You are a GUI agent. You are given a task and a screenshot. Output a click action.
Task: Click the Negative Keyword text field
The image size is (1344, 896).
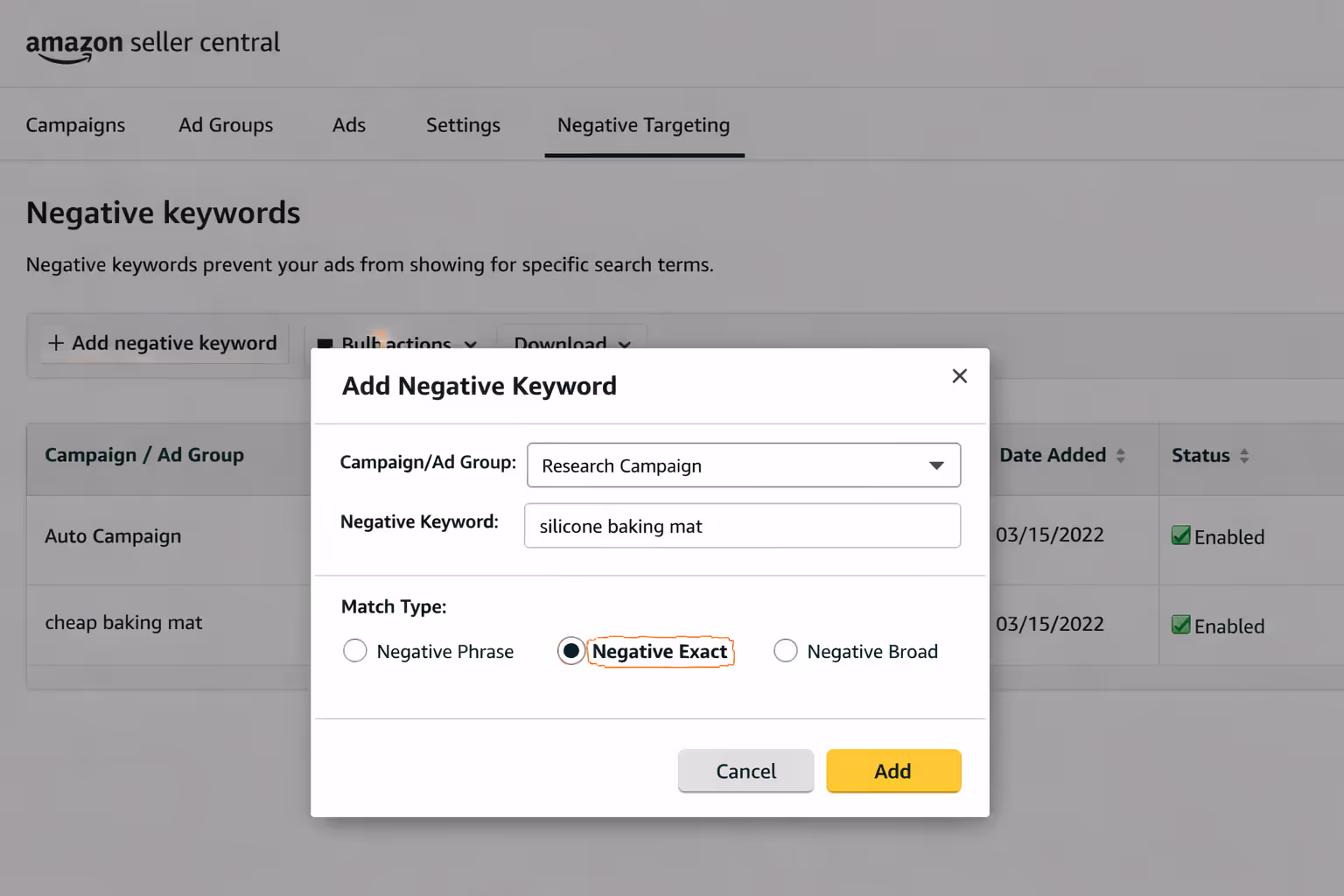(742, 526)
